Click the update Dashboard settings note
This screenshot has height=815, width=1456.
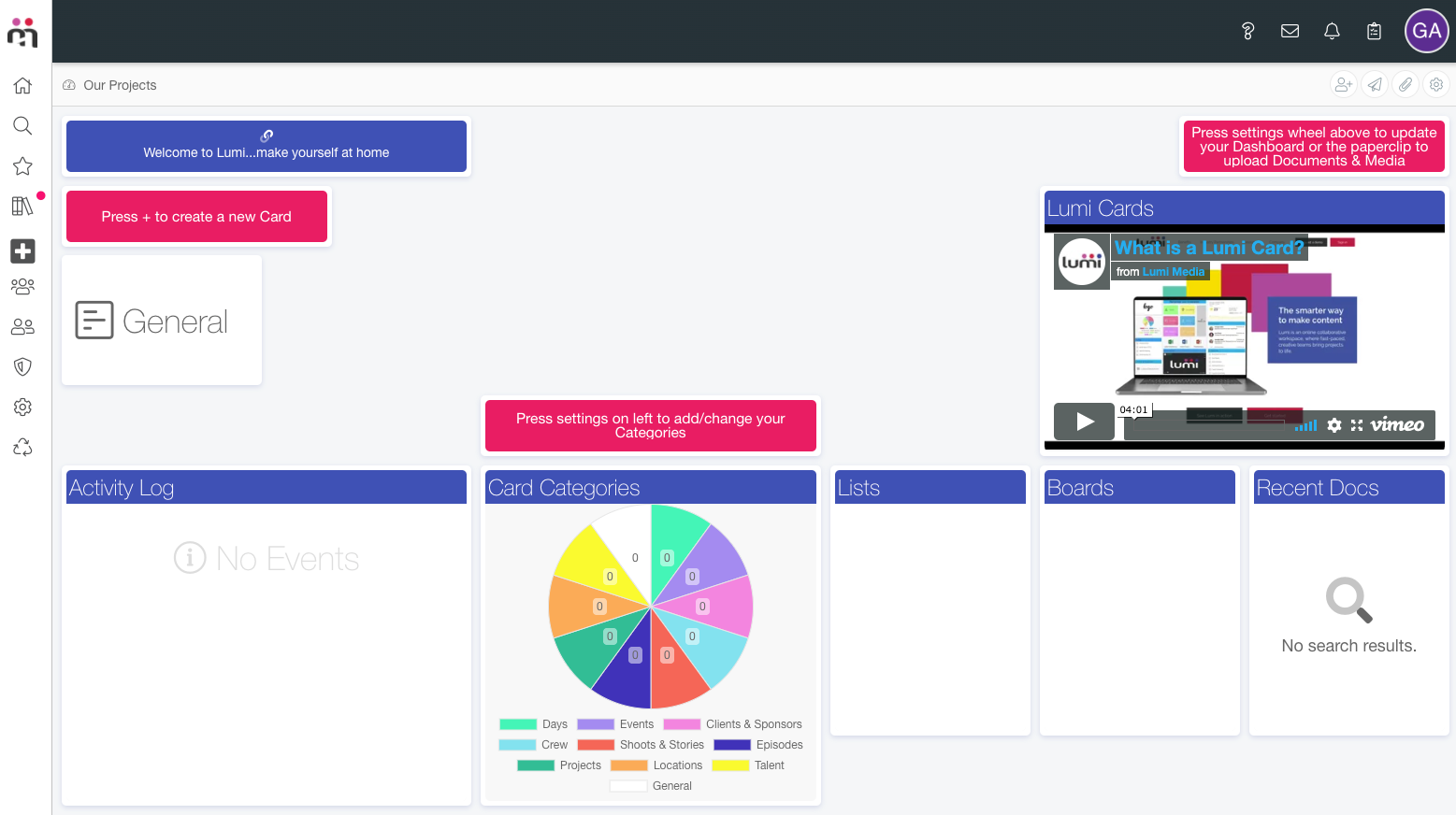pos(1314,147)
